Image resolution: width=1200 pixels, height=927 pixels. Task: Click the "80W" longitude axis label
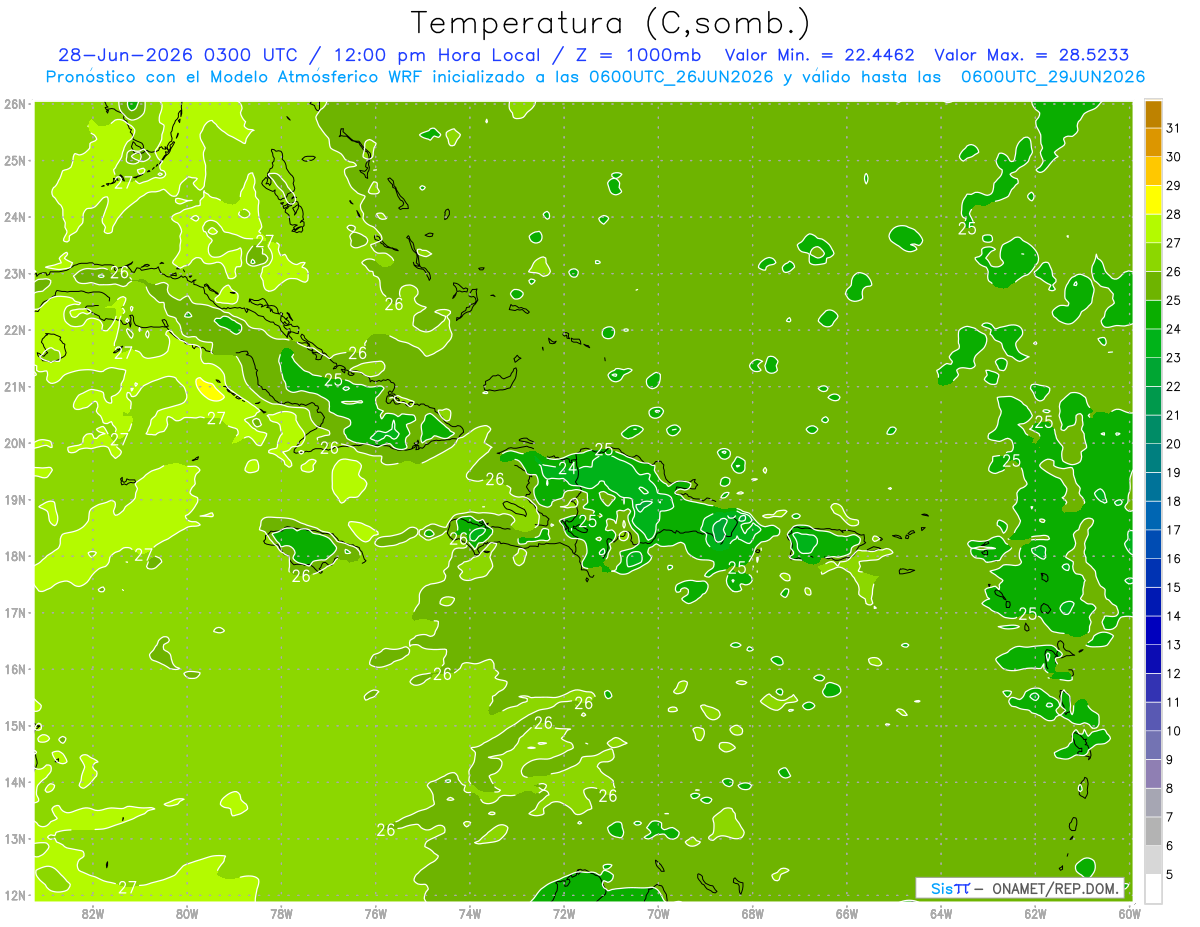point(187,913)
